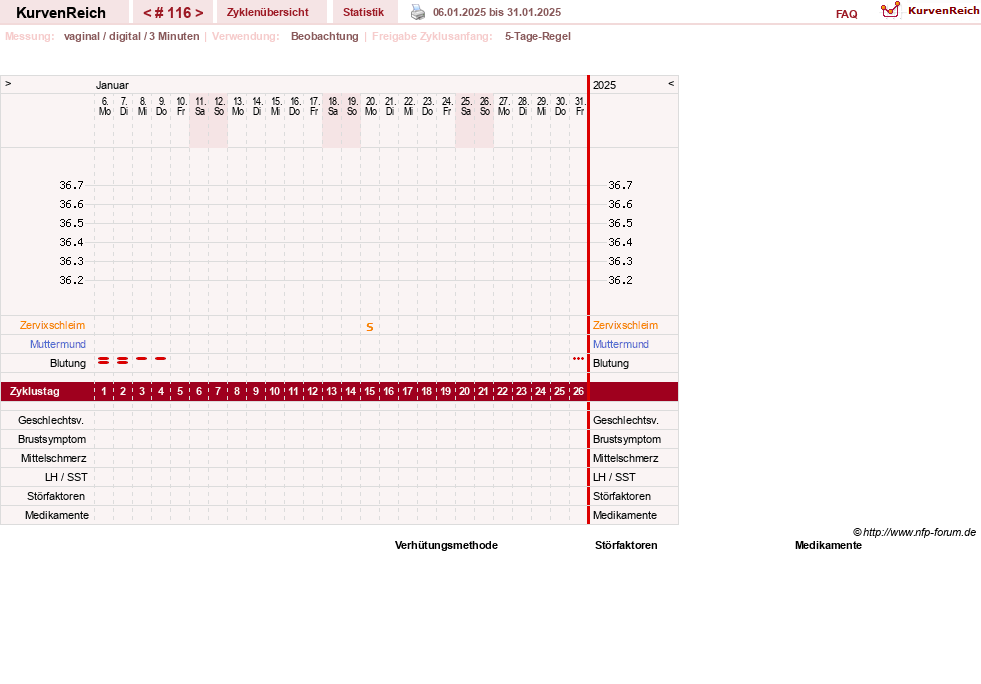Click the right 36.5 temperature axis label
Image resolution: width=981 pixels, height=684 pixels.
620,223
